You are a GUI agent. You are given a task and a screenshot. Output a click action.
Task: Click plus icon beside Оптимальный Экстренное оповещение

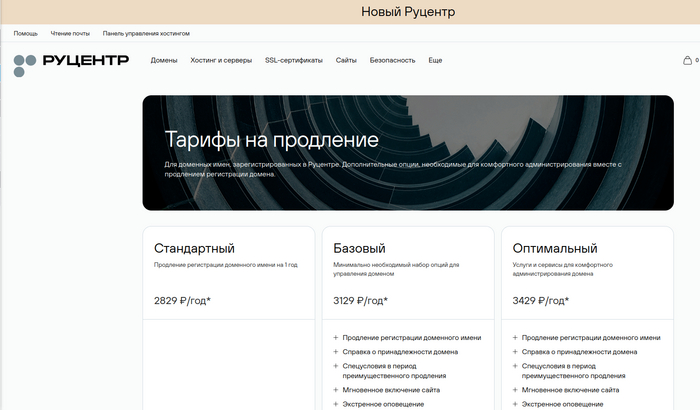coord(515,404)
